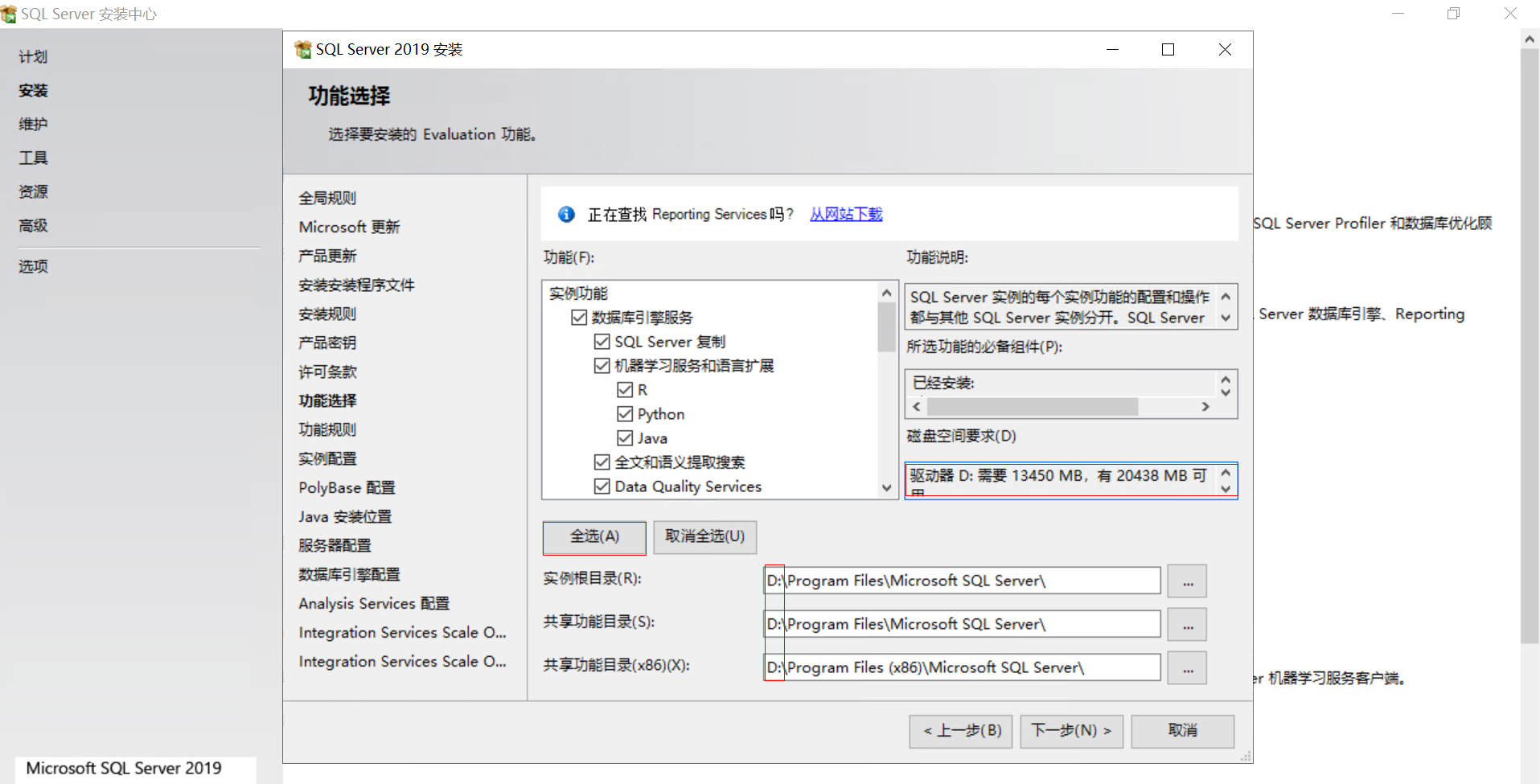Click the 已经安装 horizontal scrollbar thumb
1540x784 pixels.
[x=1033, y=407]
